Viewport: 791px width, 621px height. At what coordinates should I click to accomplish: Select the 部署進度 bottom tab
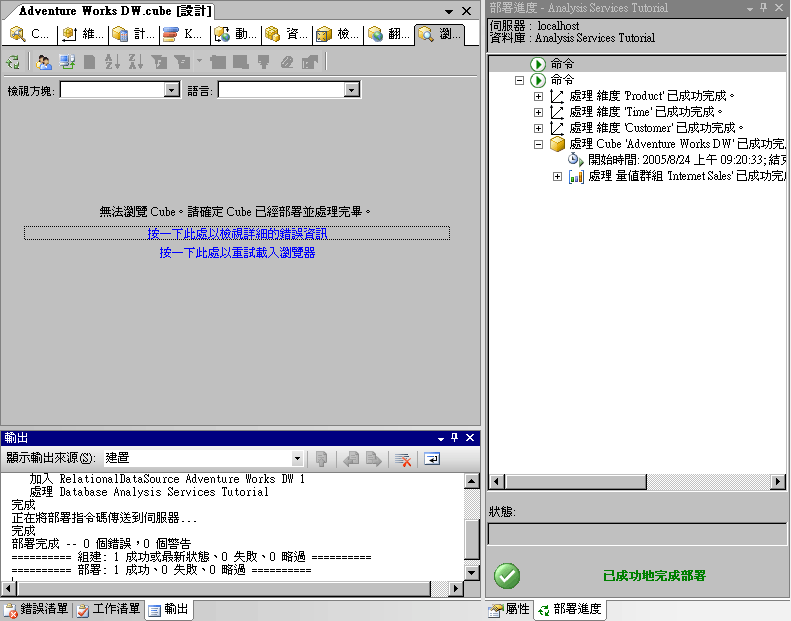click(571, 610)
